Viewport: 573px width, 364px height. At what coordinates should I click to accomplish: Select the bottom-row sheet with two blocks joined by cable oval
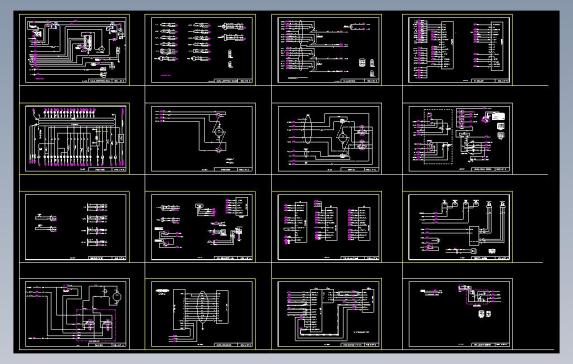(x=200, y=314)
